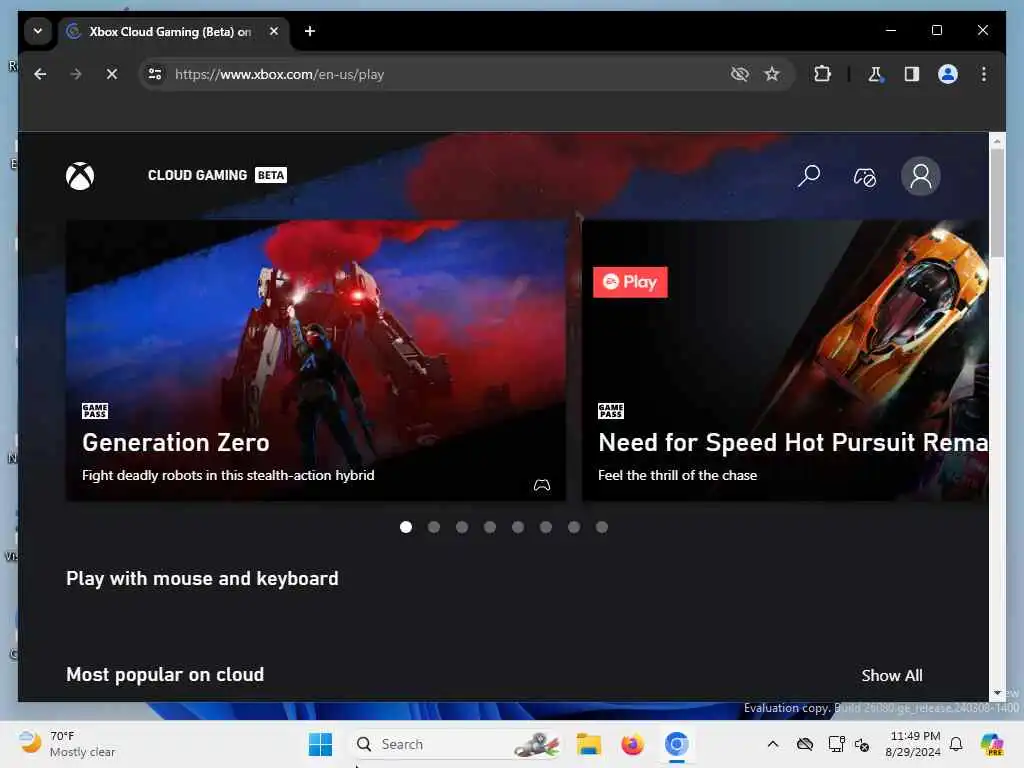The height and width of the screenshot is (768, 1024).
Task: Click the crossed-eye tracking protection icon
Action: click(739, 74)
